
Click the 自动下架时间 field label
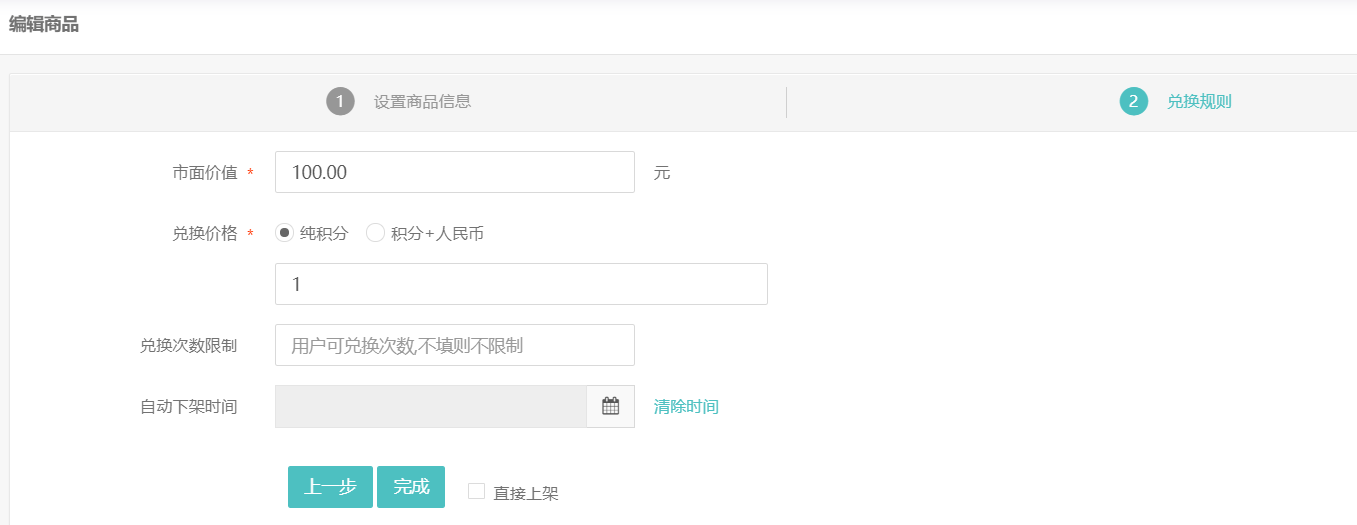[x=189, y=407]
